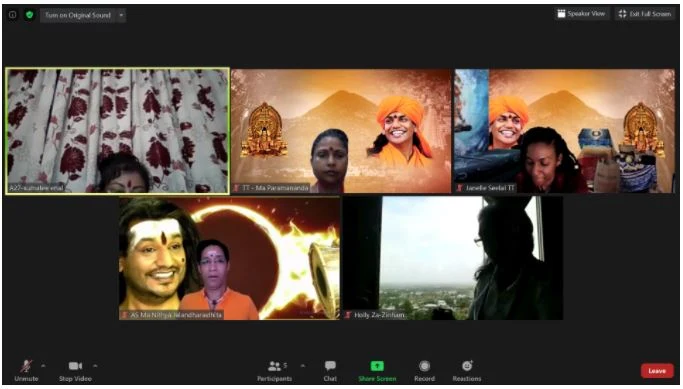Screen dimensions: 683x389
Task: Click the Janelle Seelal TT name label
Action: point(490,188)
